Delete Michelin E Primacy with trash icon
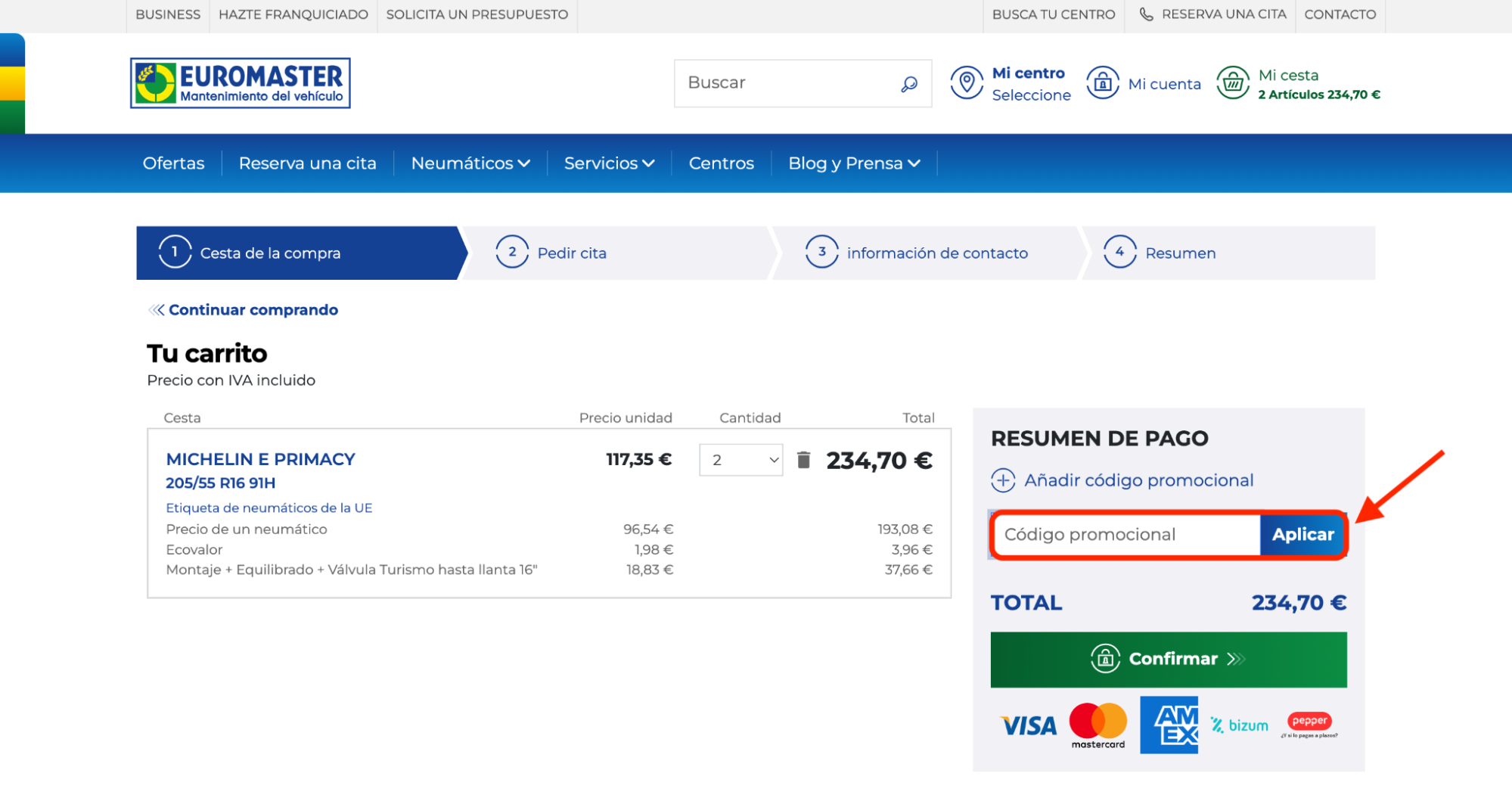 point(803,459)
